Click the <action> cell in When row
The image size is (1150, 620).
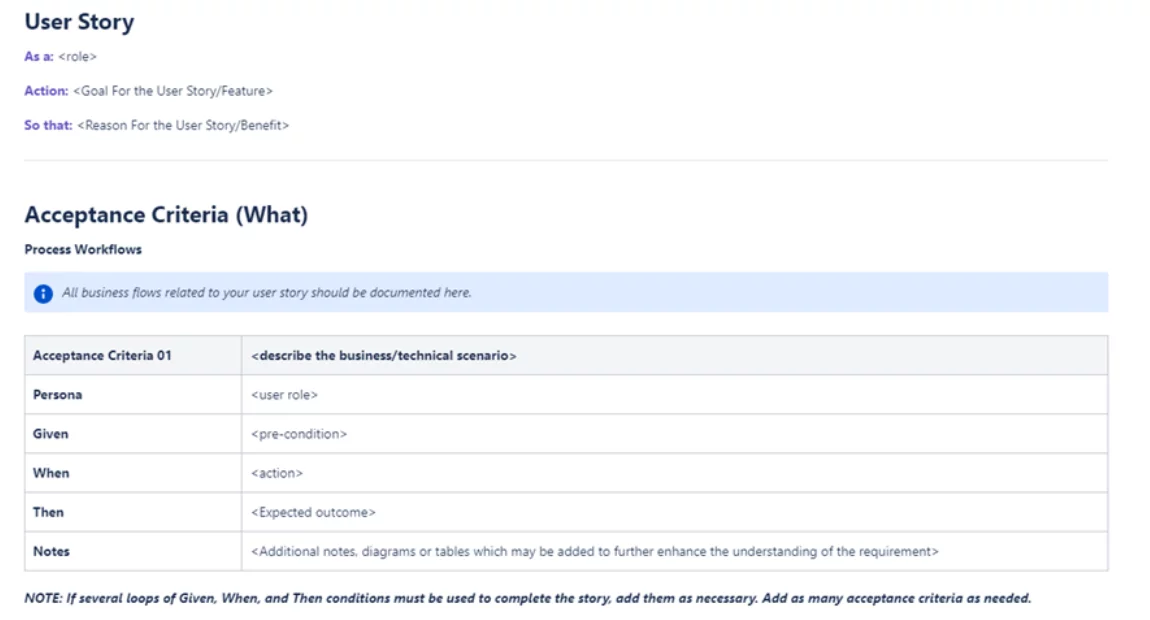277,473
